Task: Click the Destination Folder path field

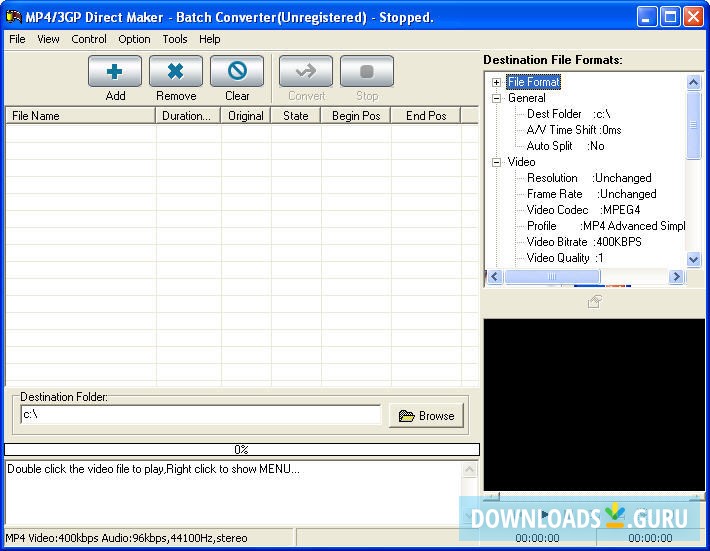Action: 201,414
